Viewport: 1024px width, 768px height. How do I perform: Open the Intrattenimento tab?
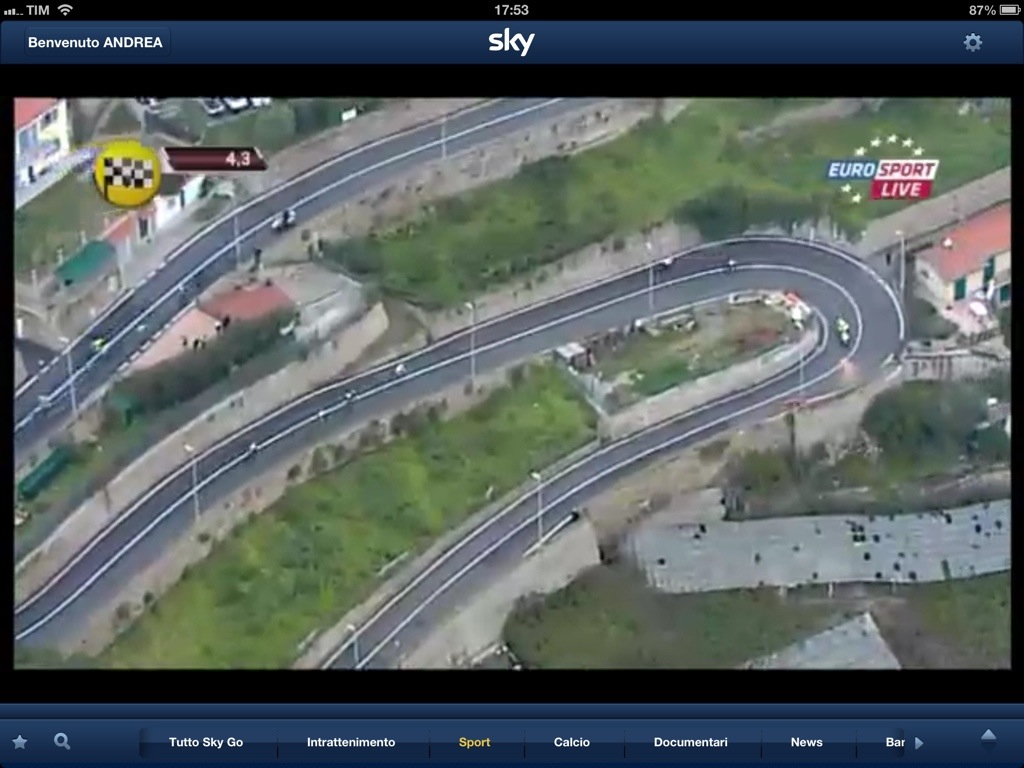coord(351,742)
